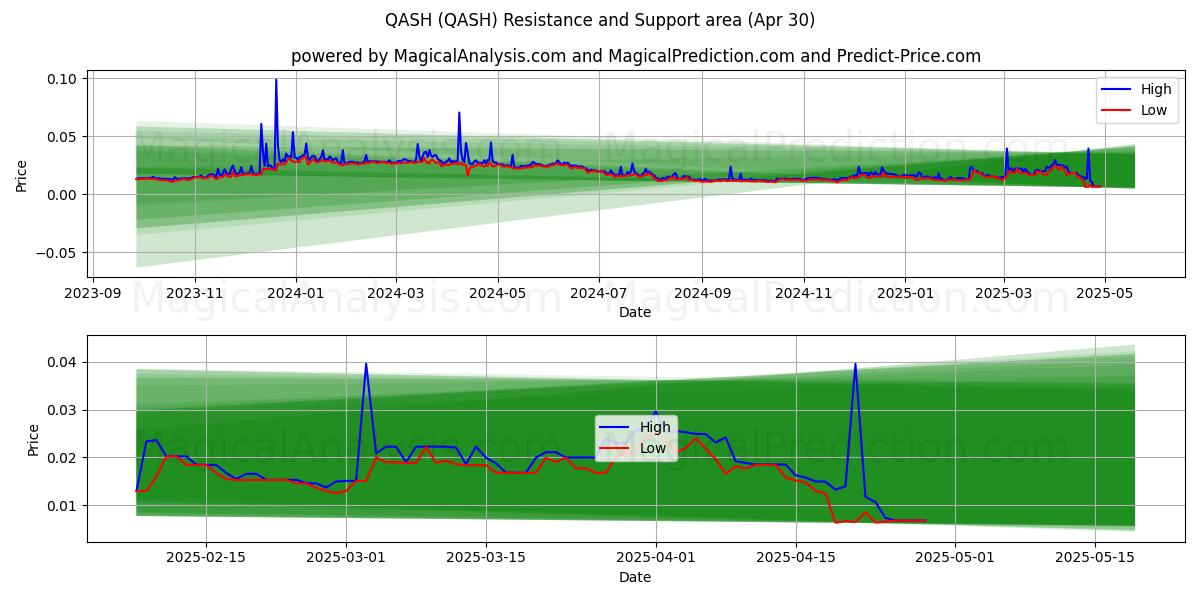Viewport: 1200px width, 600px height.
Task: Click the chart title 'QASH (QASH) Resistance and Support area (Apr 30)'
Action: (600, 20)
